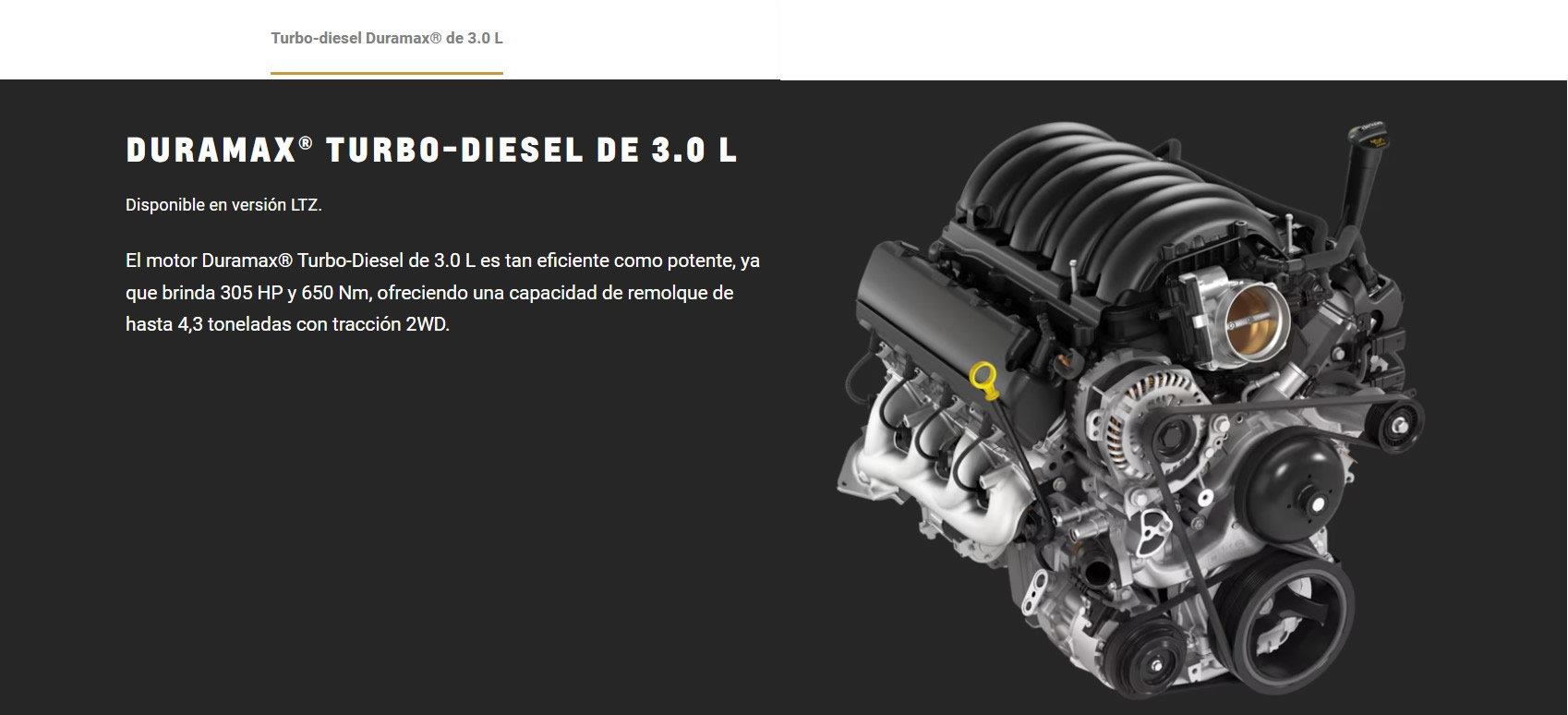Click the gold underline beneath the active tab

point(386,73)
